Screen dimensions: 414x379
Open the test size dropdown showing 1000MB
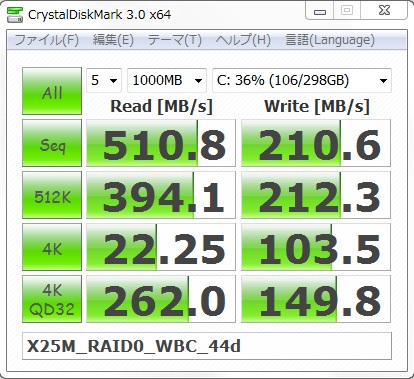pyautogui.click(x=167, y=80)
